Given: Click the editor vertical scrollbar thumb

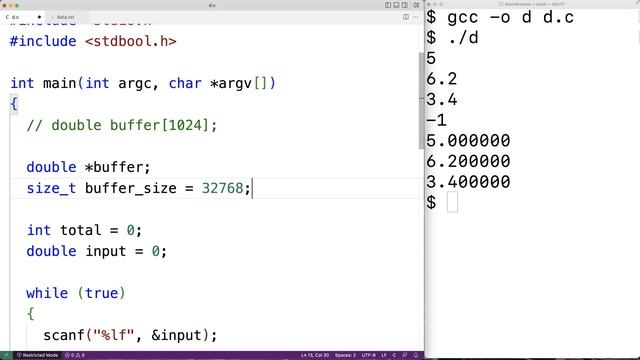Looking at the screenshot, I should click(421, 101).
